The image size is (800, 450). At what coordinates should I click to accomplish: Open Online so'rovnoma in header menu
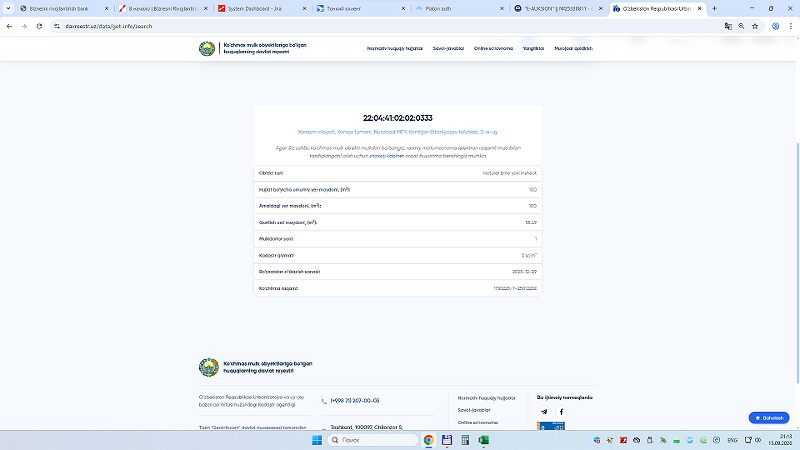click(493, 48)
